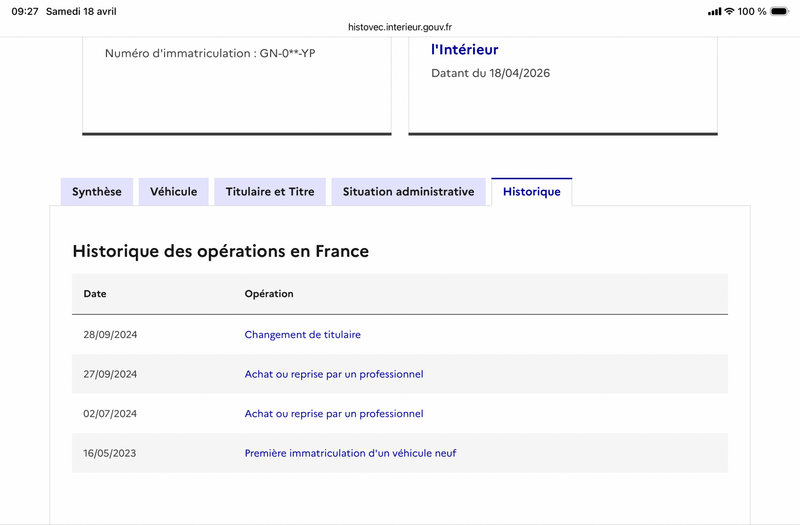Tap the histovec.interieur.gouv.fr address bar
Screen dimensions: 800x525
pos(399,27)
